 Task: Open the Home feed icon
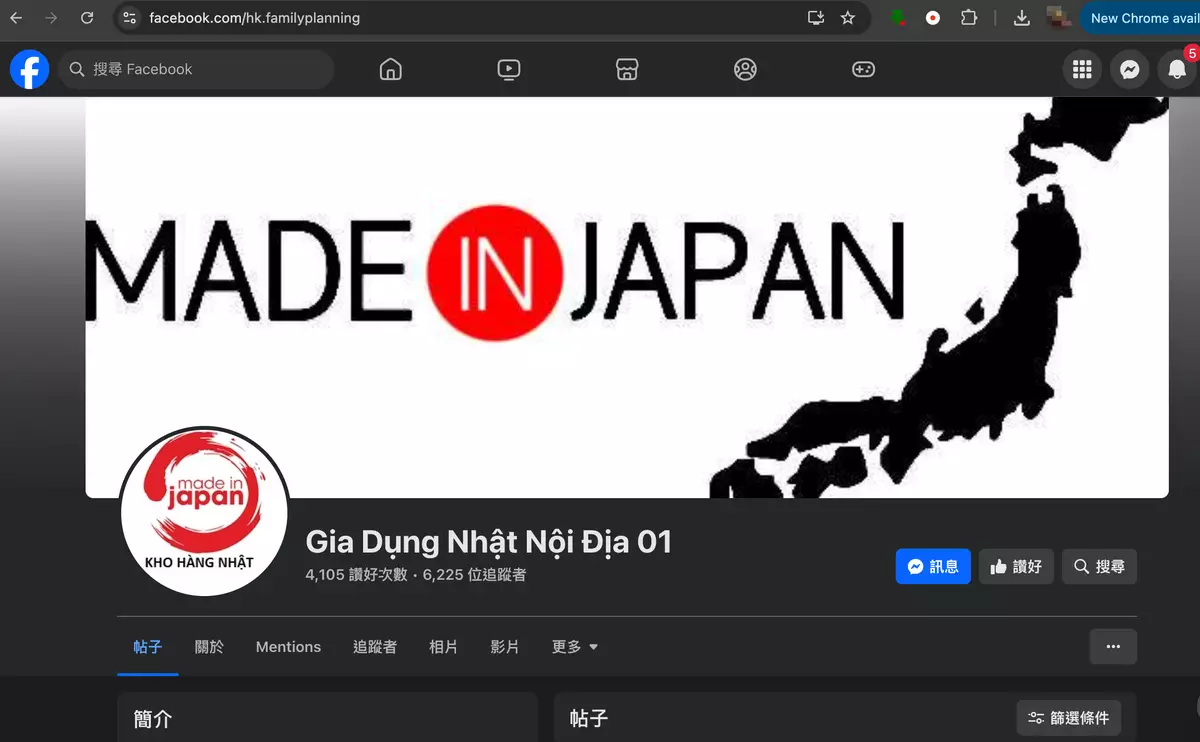point(391,69)
